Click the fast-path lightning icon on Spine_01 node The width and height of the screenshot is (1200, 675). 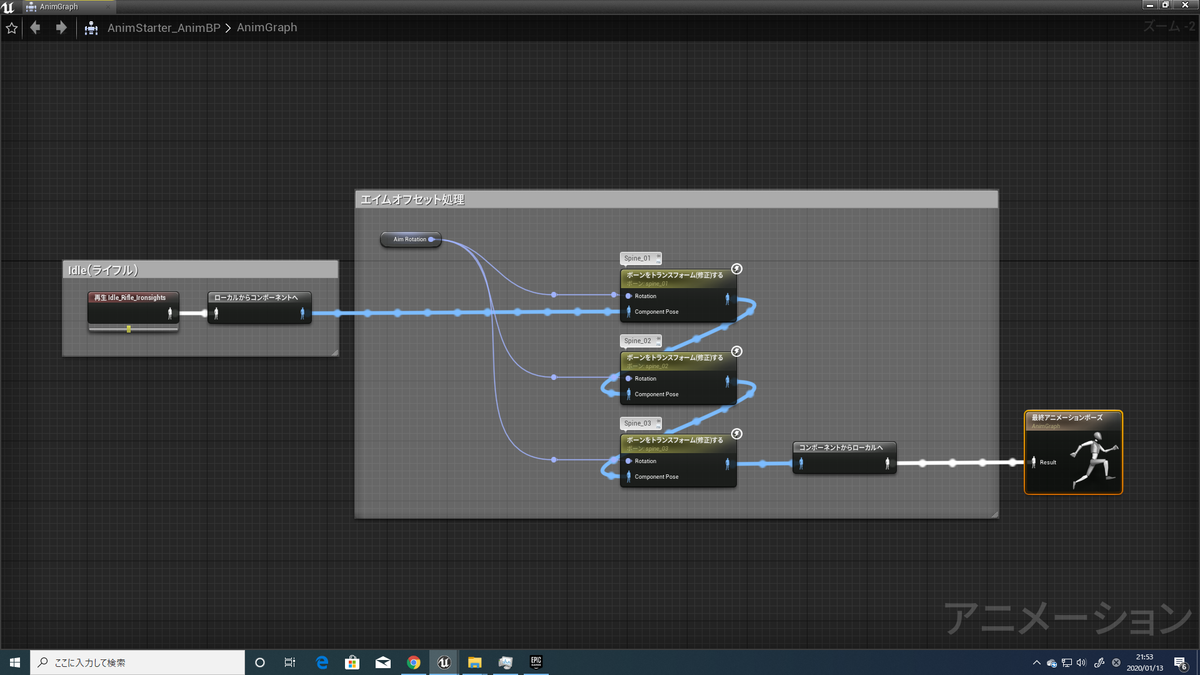pyautogui.click(x=737, y=268)
